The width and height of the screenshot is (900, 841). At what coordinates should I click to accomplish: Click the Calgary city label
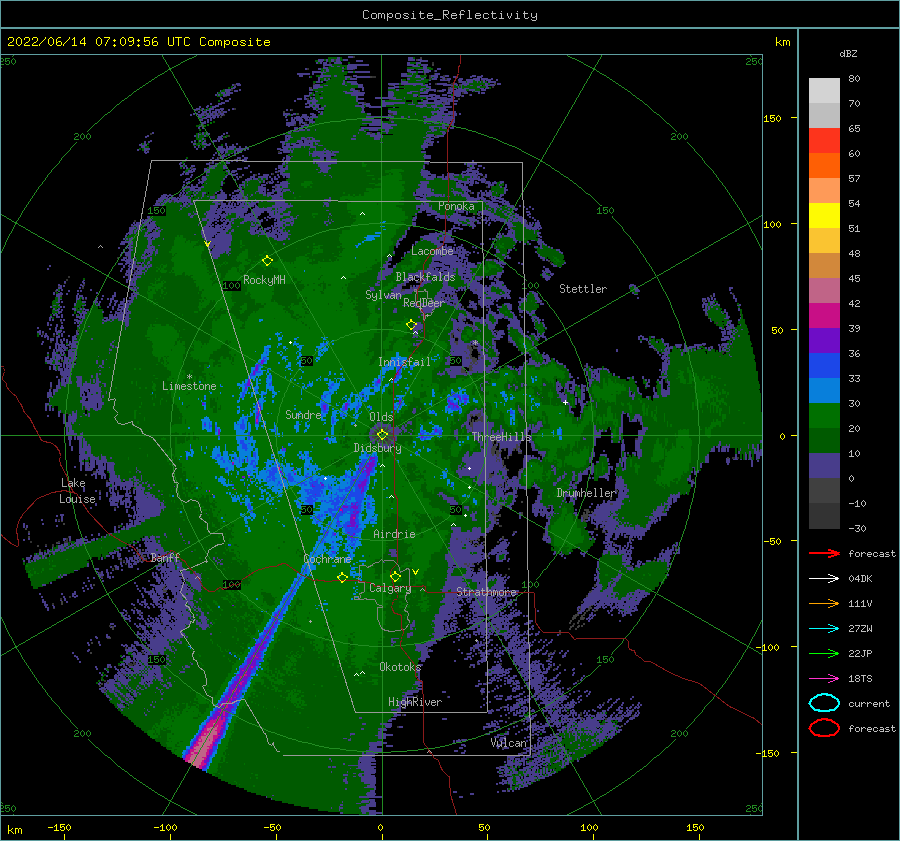tap(390, 588)
